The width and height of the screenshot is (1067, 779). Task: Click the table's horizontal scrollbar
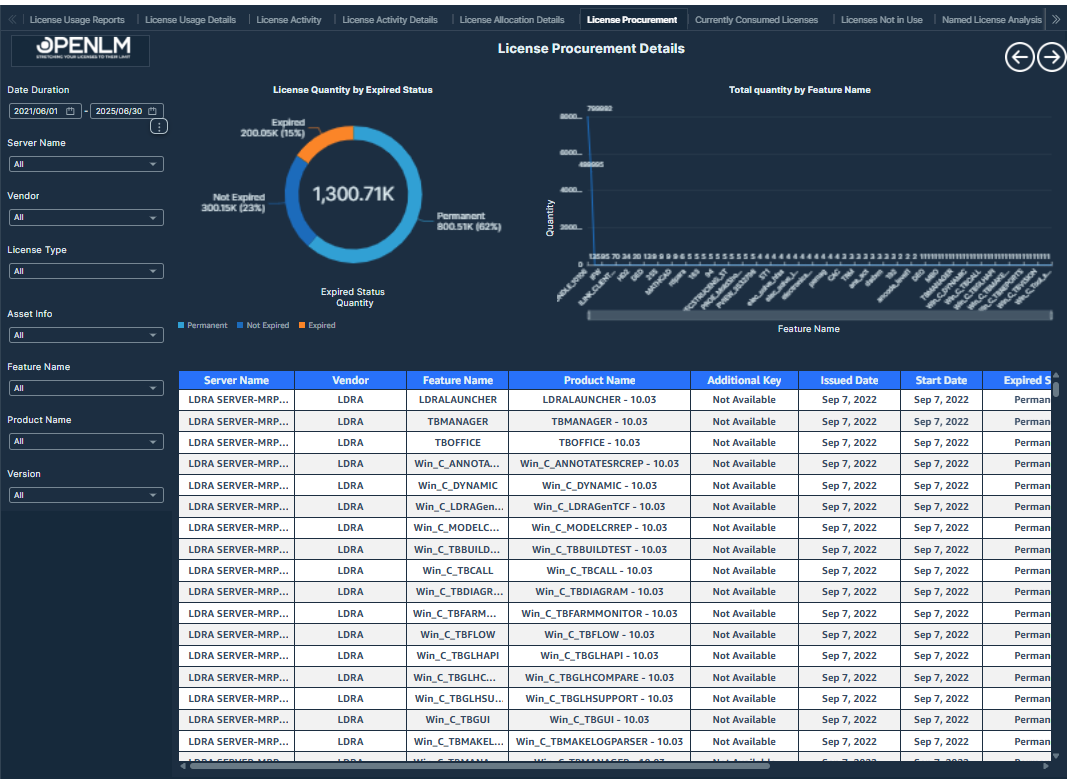pos(480,767)
